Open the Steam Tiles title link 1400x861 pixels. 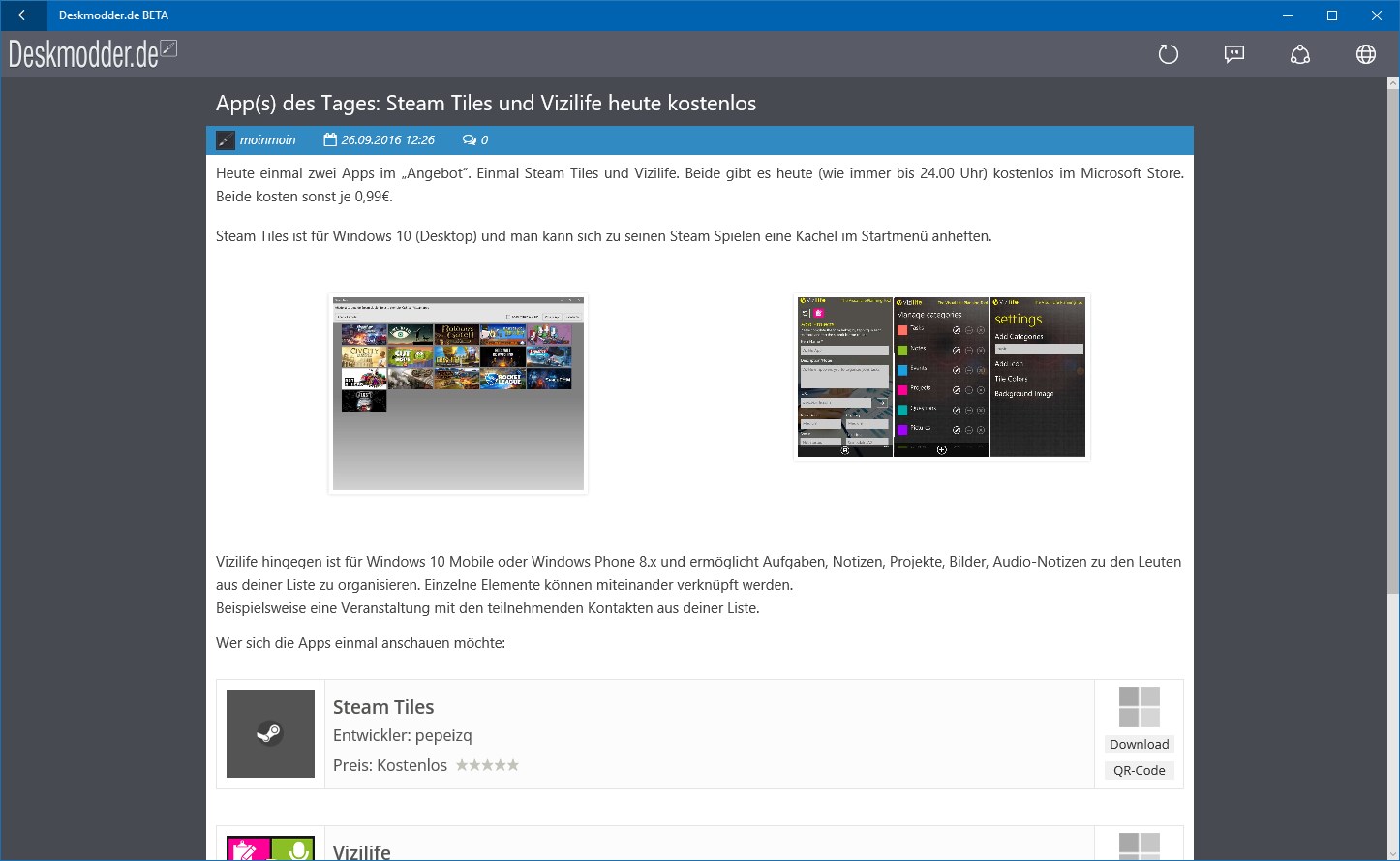click(383, 707)
